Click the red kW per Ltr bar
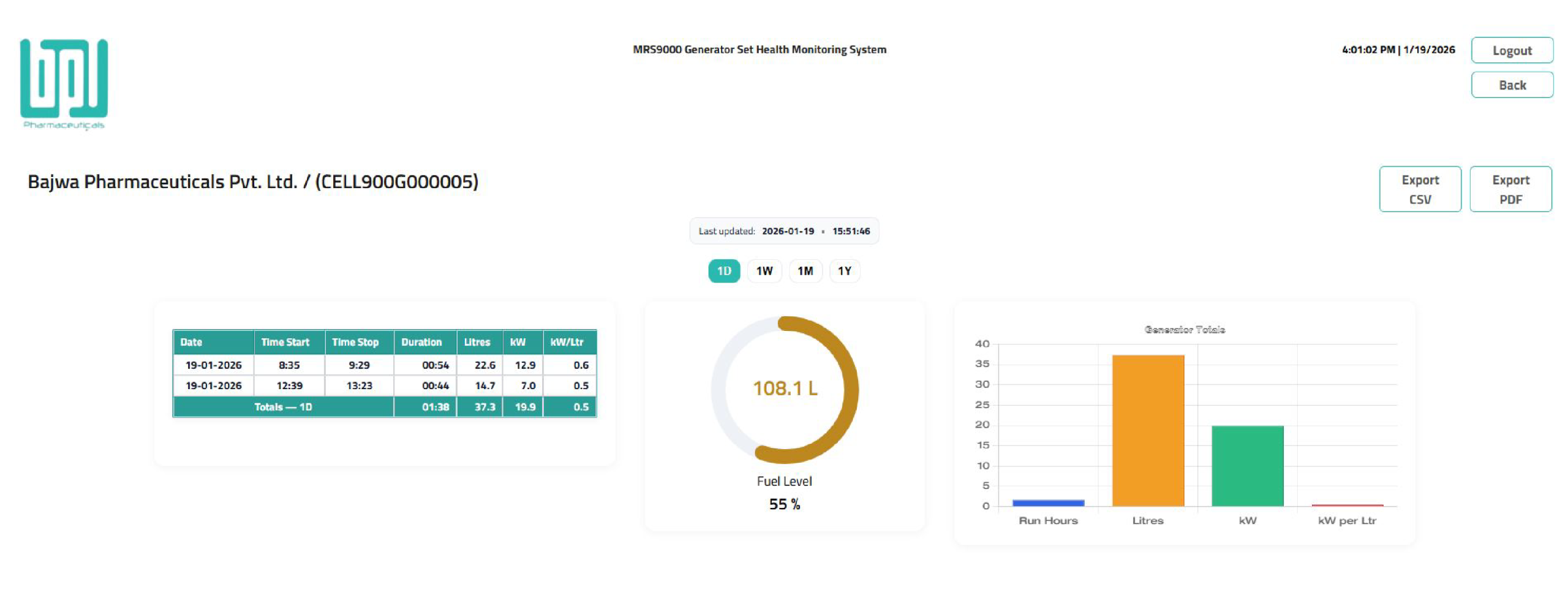This screenshot has height=611, width=1568. coord(1346,505)
